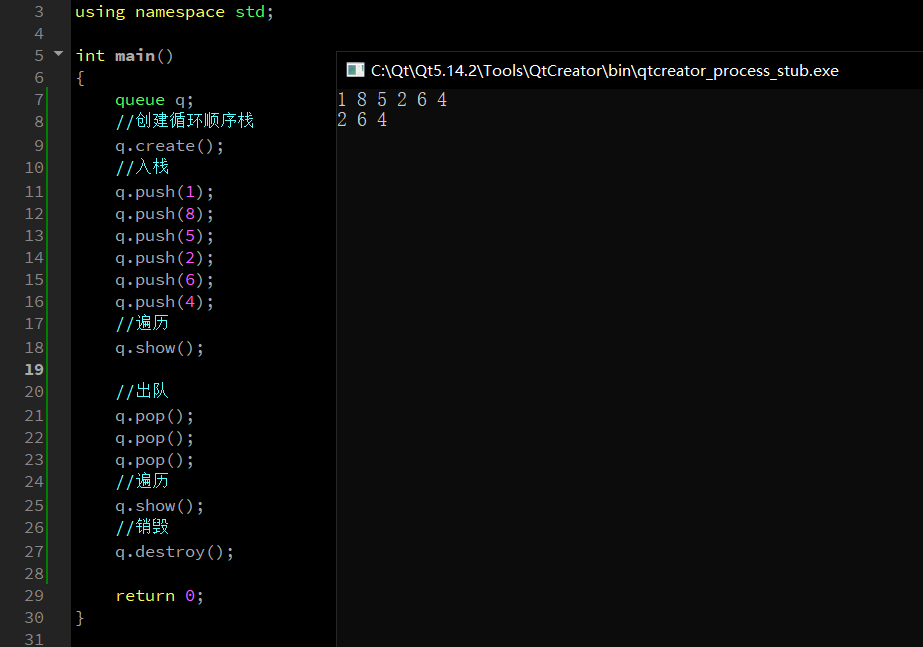Click the 'q.push(2);' line
Image resolution: width=923 pixels, height=647 pixels.
164,258
